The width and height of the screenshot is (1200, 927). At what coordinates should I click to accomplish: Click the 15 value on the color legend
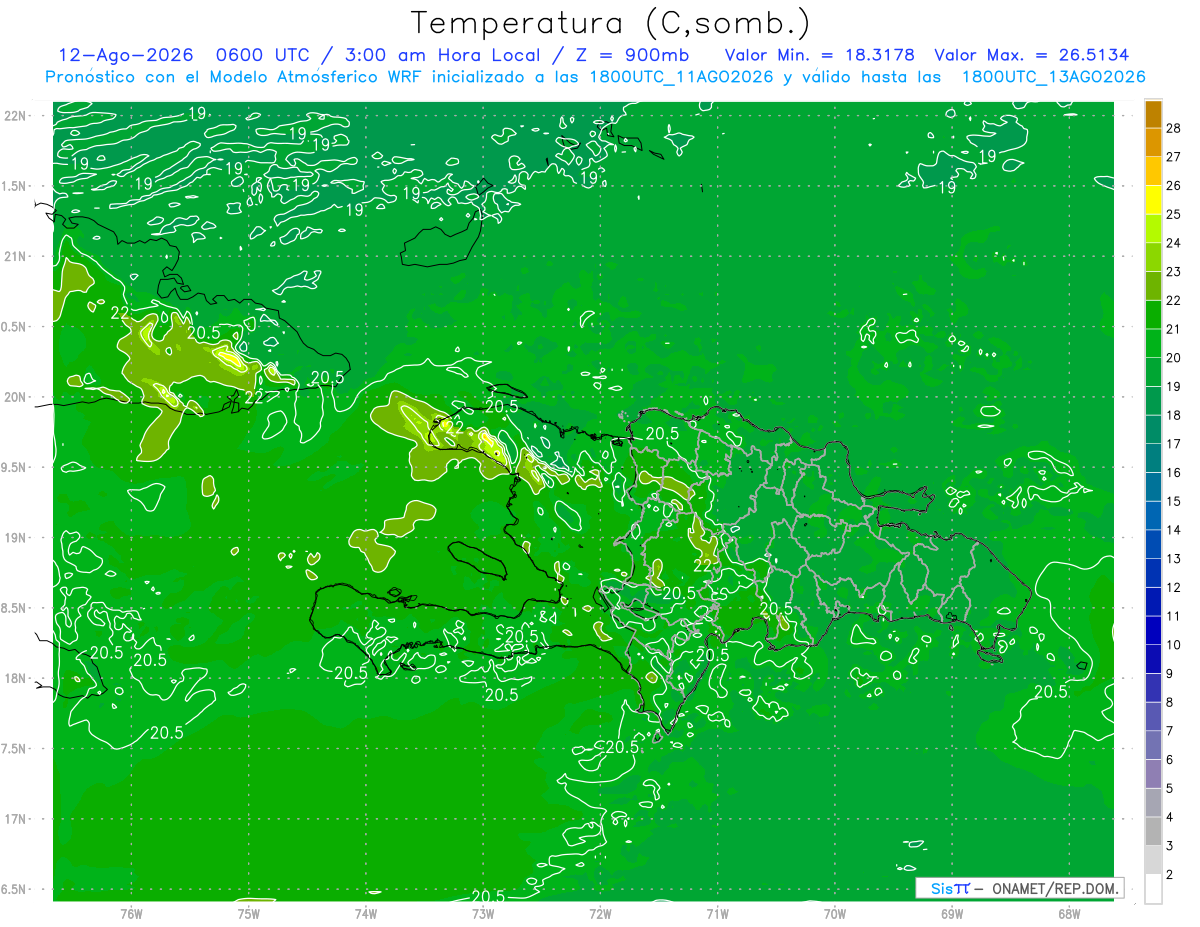(x=1174, y=501)
